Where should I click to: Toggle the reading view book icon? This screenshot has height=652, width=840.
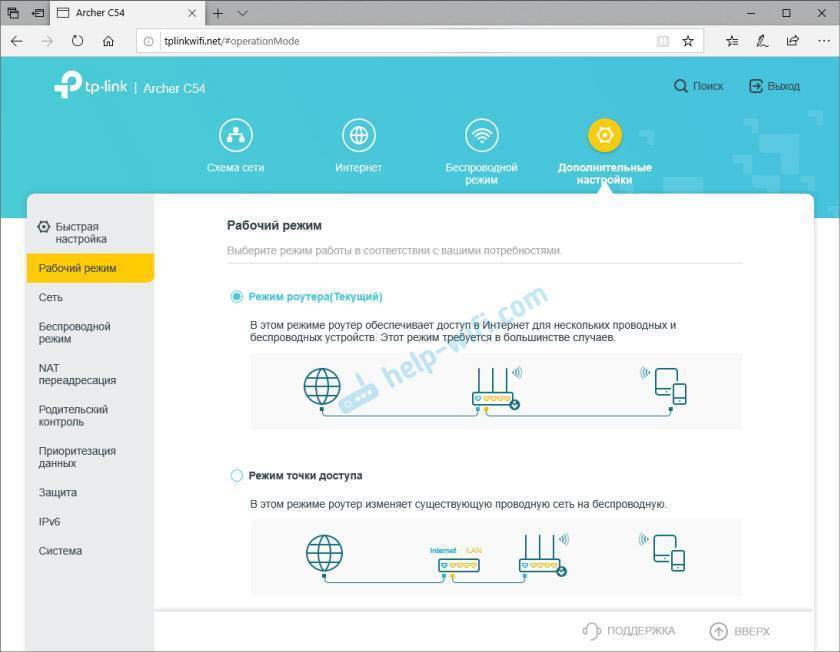(663, 41)
